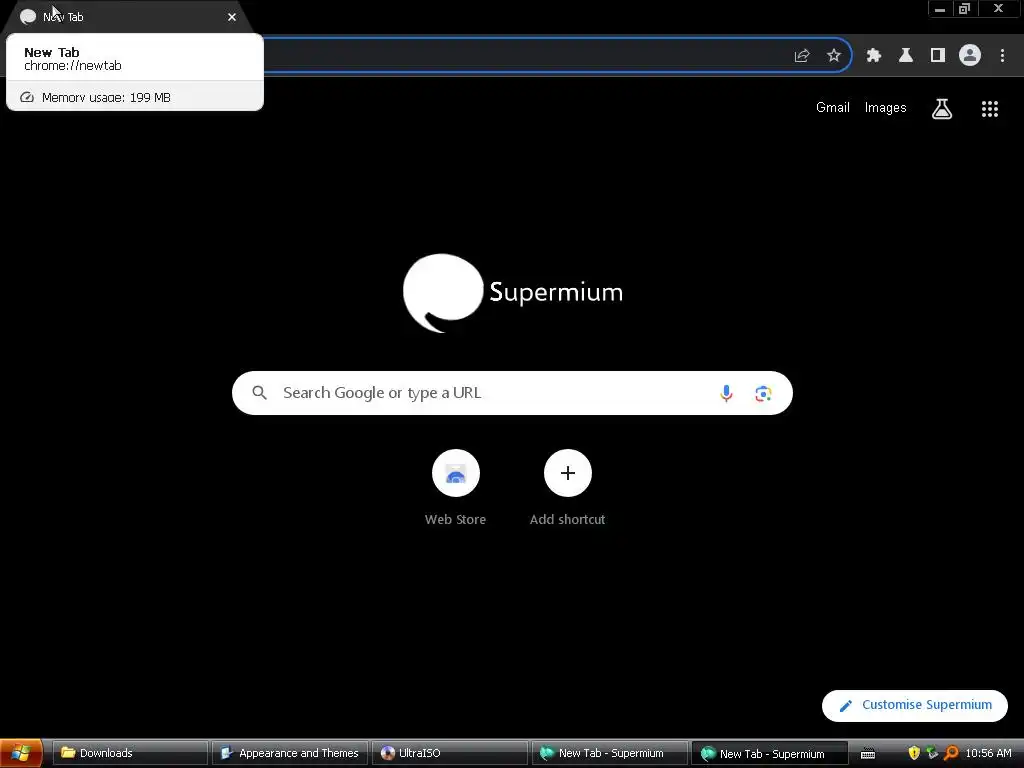Click the security shield tray icon
The image size is (1024, 768).
click(x=914, y=753)
